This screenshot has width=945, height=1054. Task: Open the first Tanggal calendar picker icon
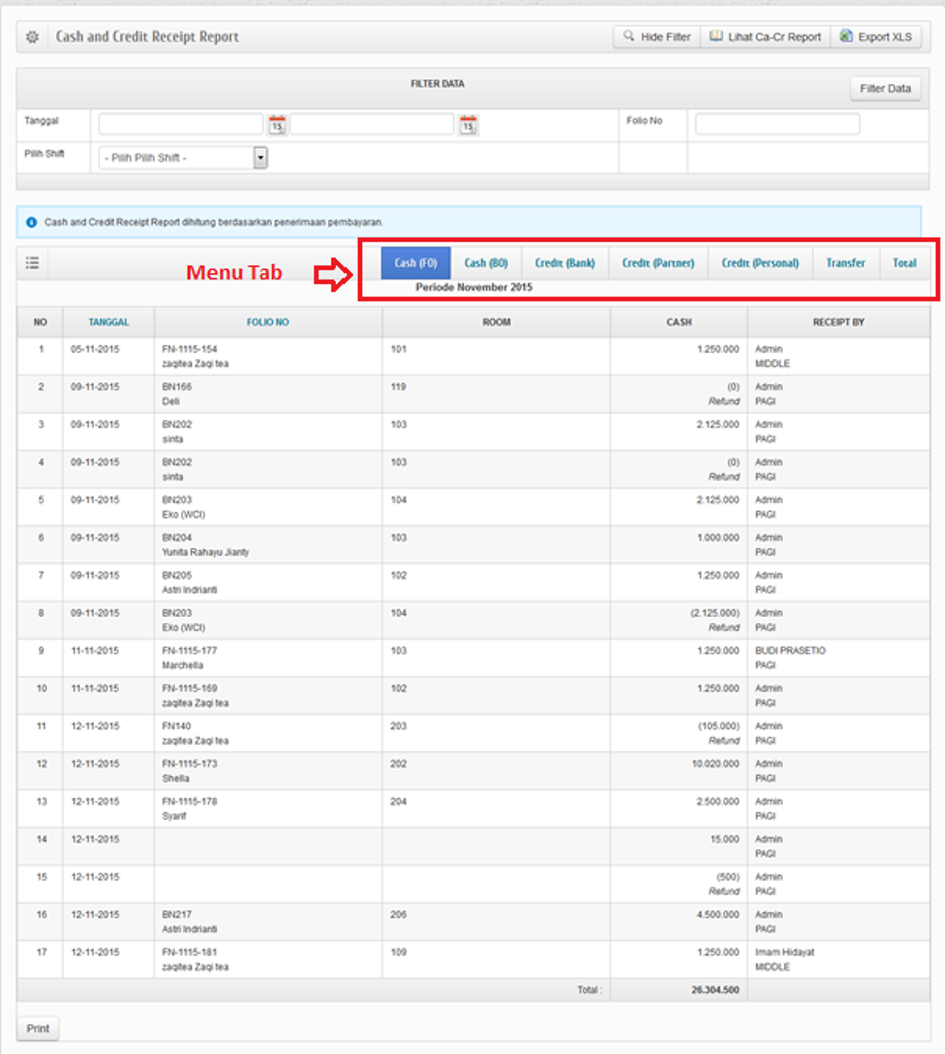(x=277, y=124)
